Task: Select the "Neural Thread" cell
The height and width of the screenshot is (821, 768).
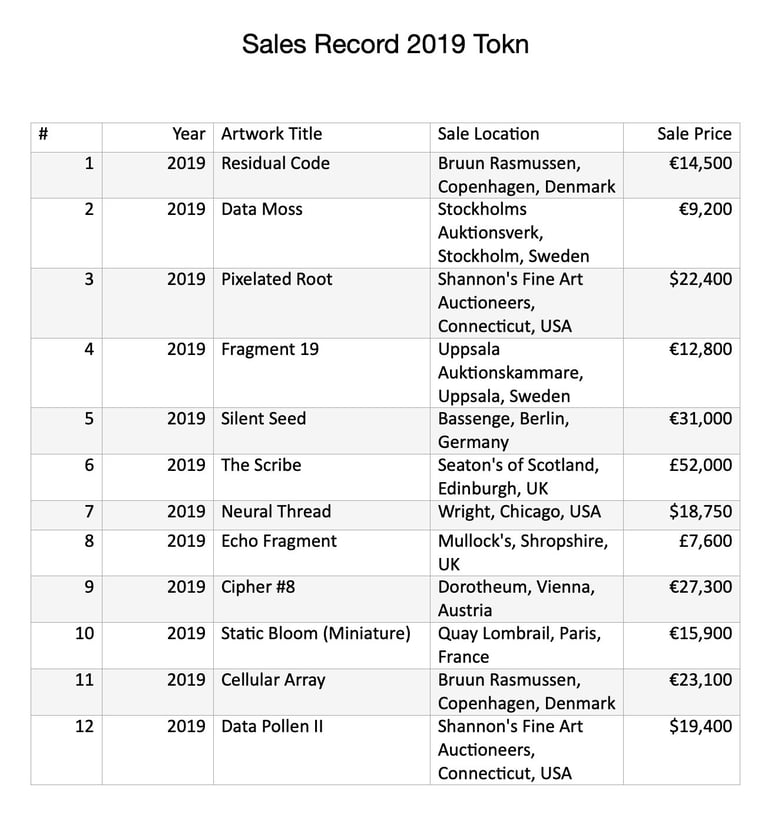Action: click(x=276, y=511)
